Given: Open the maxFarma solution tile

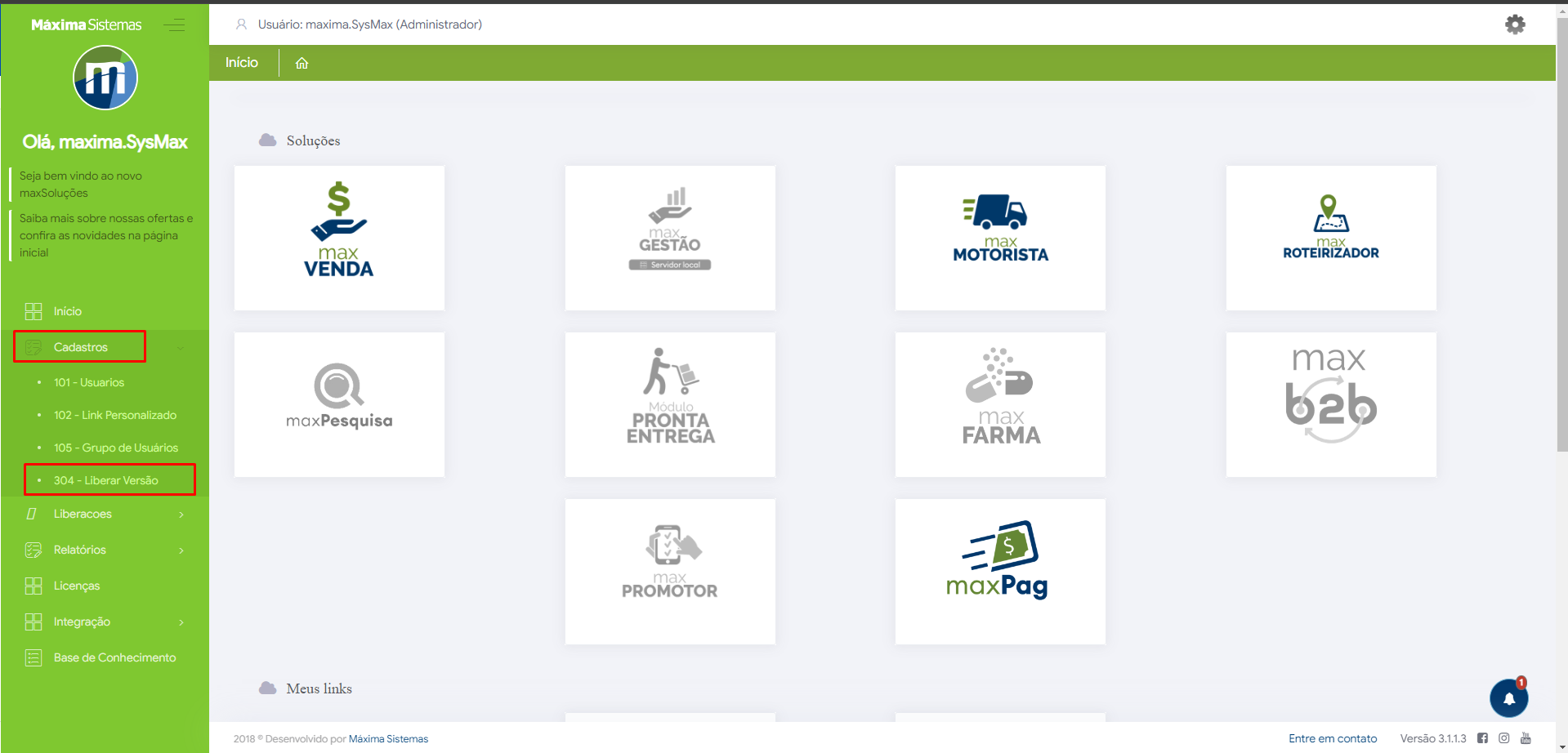Looking at the screenshot, I should (x=1000, y=404).
